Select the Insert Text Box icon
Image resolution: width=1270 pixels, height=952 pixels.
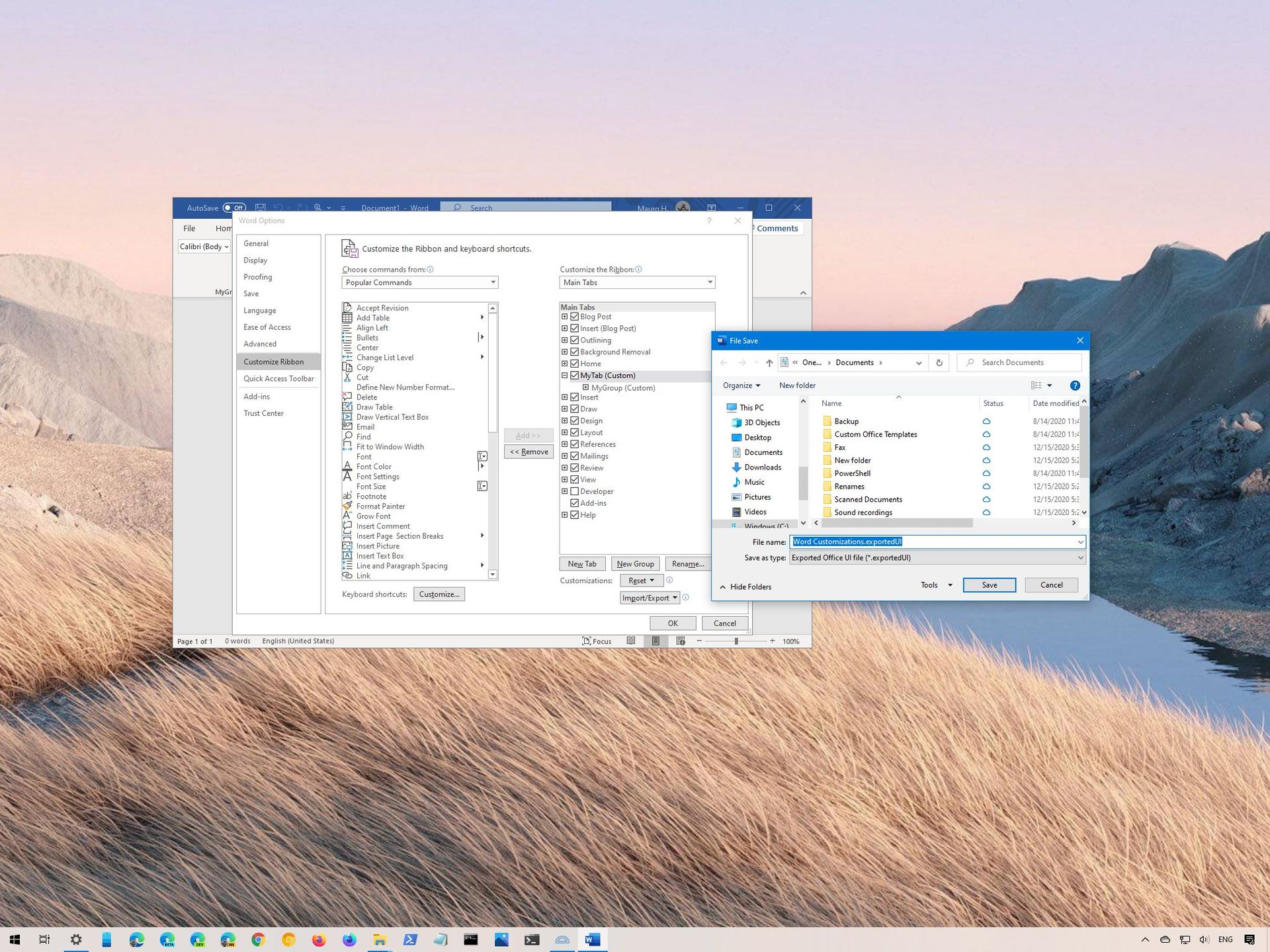point(348,556)
